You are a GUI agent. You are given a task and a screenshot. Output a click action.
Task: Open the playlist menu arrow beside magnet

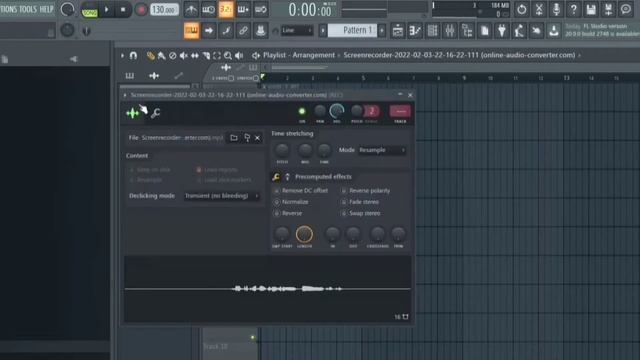point(122,55)
